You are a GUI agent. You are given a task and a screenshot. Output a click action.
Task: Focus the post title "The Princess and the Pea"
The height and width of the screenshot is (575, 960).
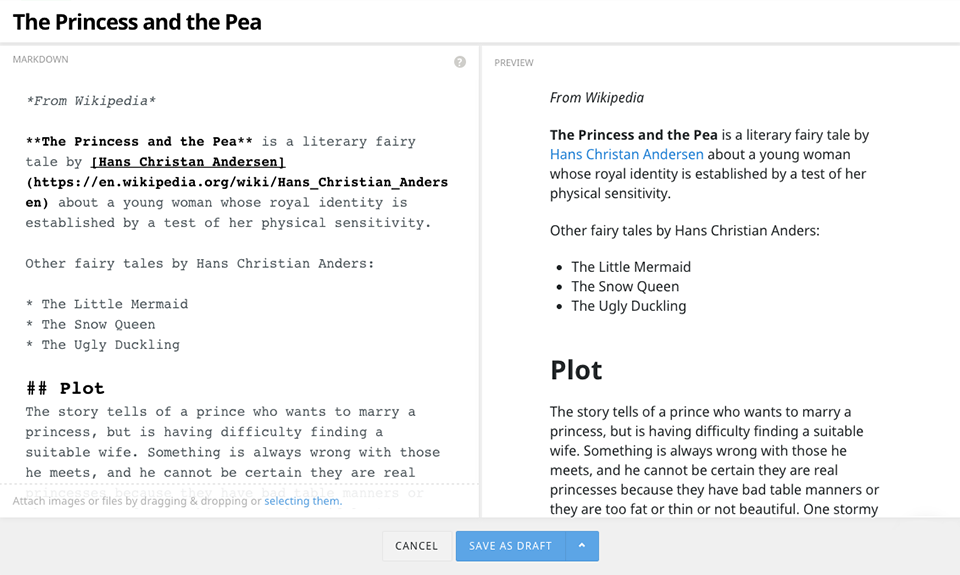point(137,21)
